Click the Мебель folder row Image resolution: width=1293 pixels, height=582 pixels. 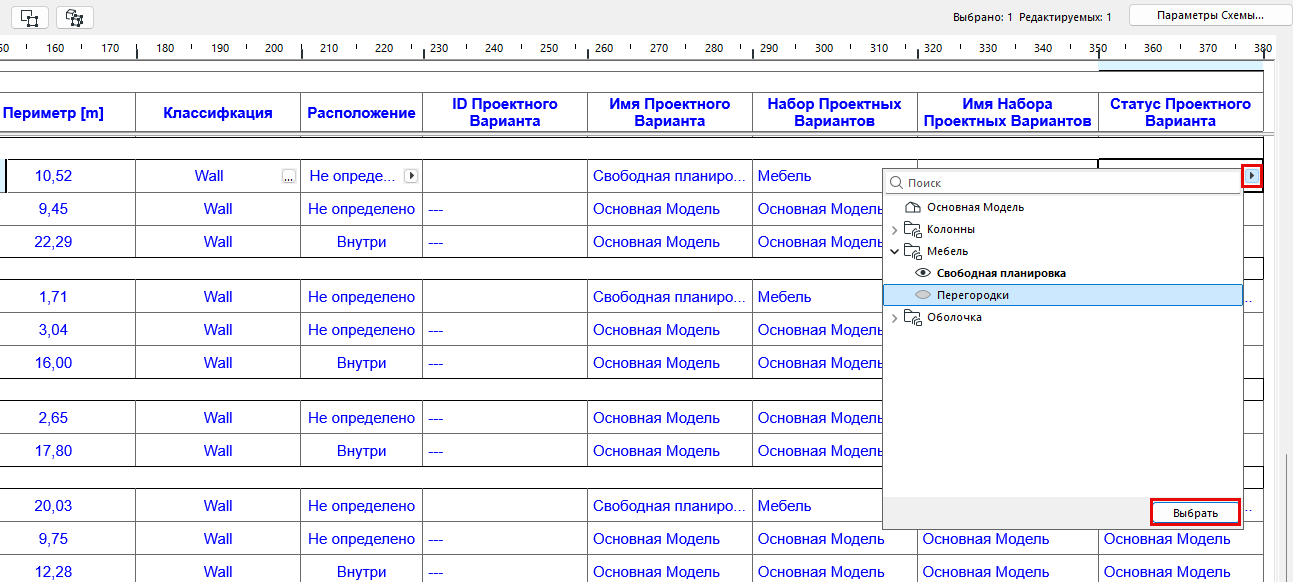click(x=1062, y=252)
